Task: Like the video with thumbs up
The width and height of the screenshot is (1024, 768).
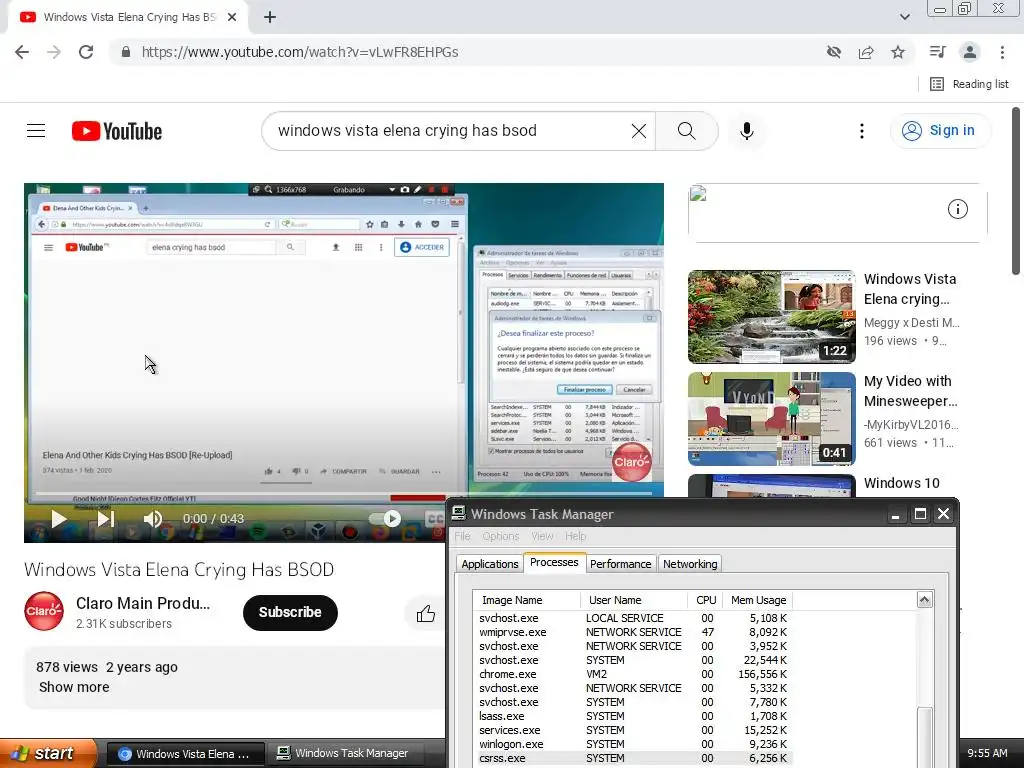Action: (x=425, y=613)
